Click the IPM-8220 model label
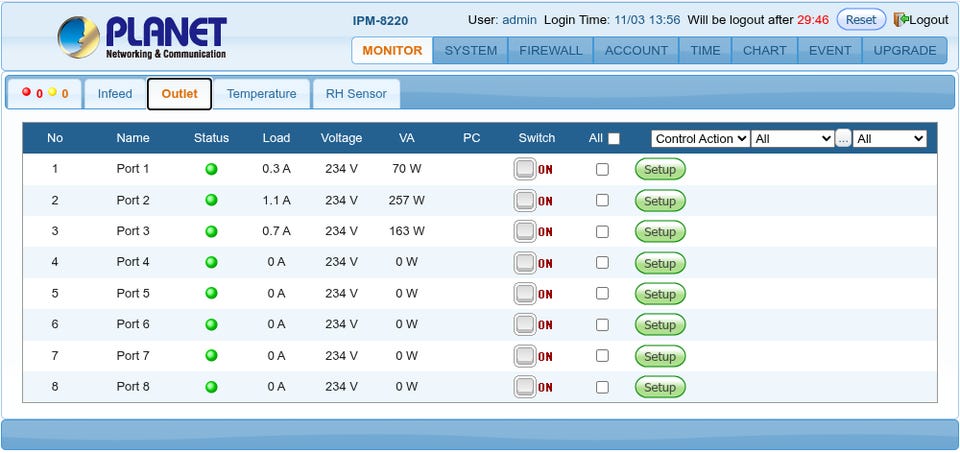The width and height of the screenshot is (960, 453). coord(380,21)
